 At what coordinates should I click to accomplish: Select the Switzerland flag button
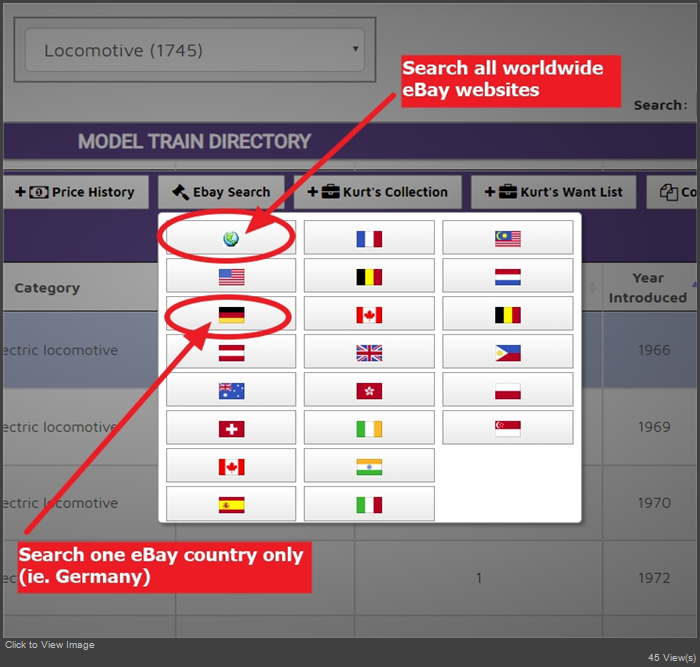[x=231, y=429]
